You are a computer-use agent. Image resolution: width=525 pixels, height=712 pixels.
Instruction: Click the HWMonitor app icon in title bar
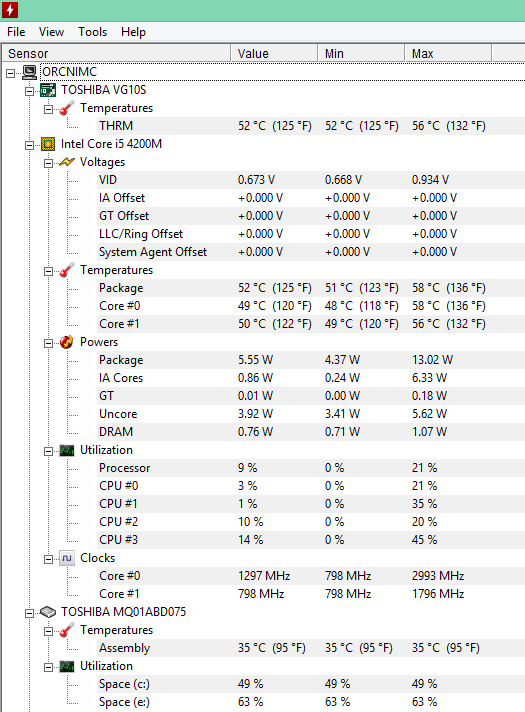click(10, 9)
